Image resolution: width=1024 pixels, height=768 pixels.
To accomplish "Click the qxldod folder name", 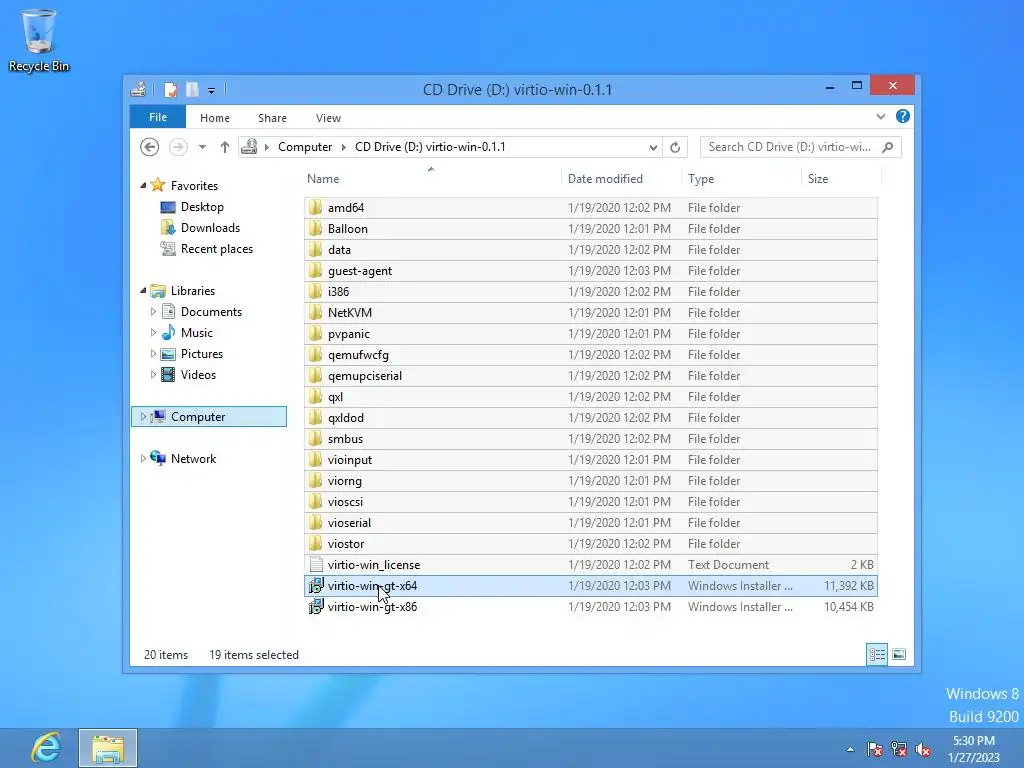I will 346,418.
